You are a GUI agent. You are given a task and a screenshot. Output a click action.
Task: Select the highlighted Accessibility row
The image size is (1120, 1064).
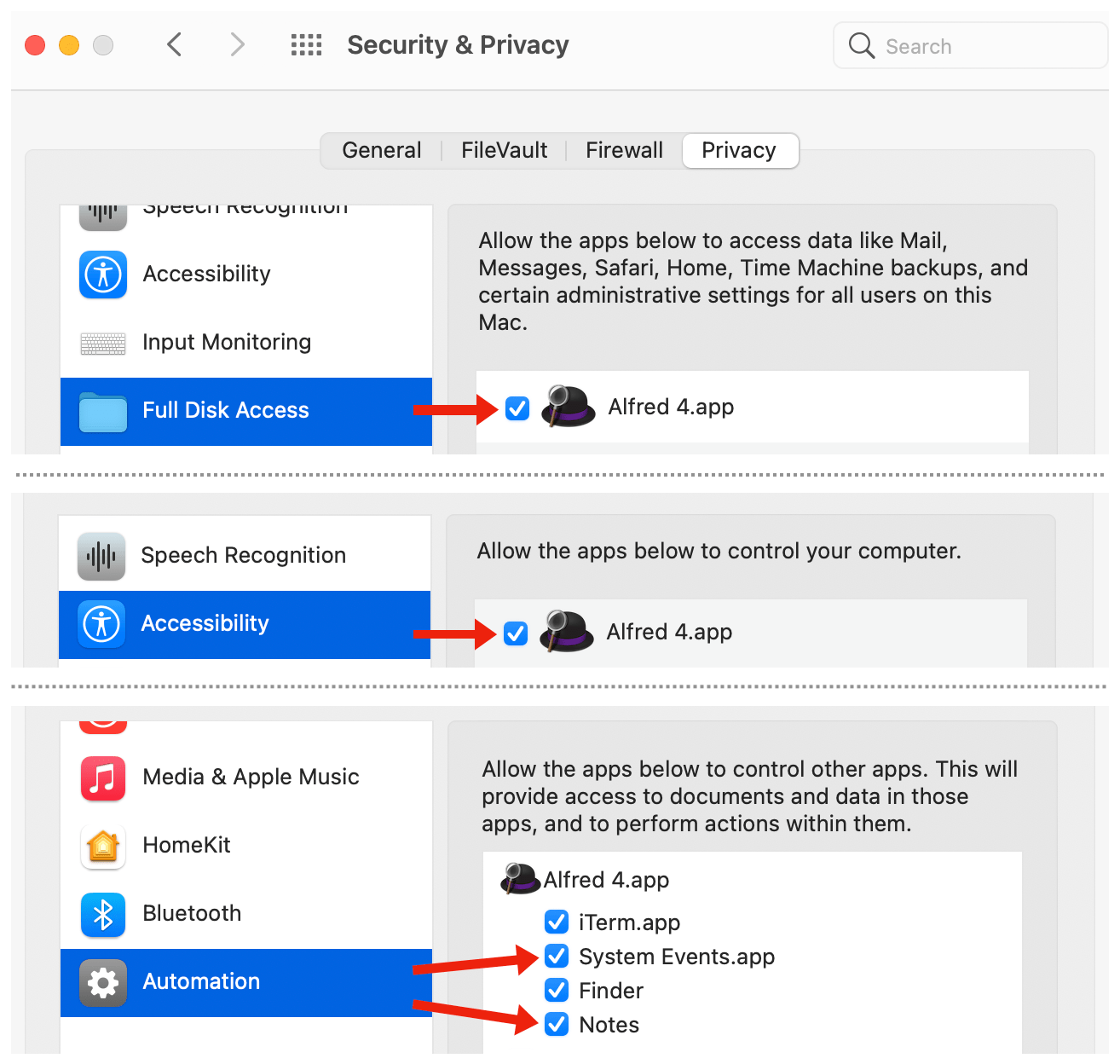point(245,625)
